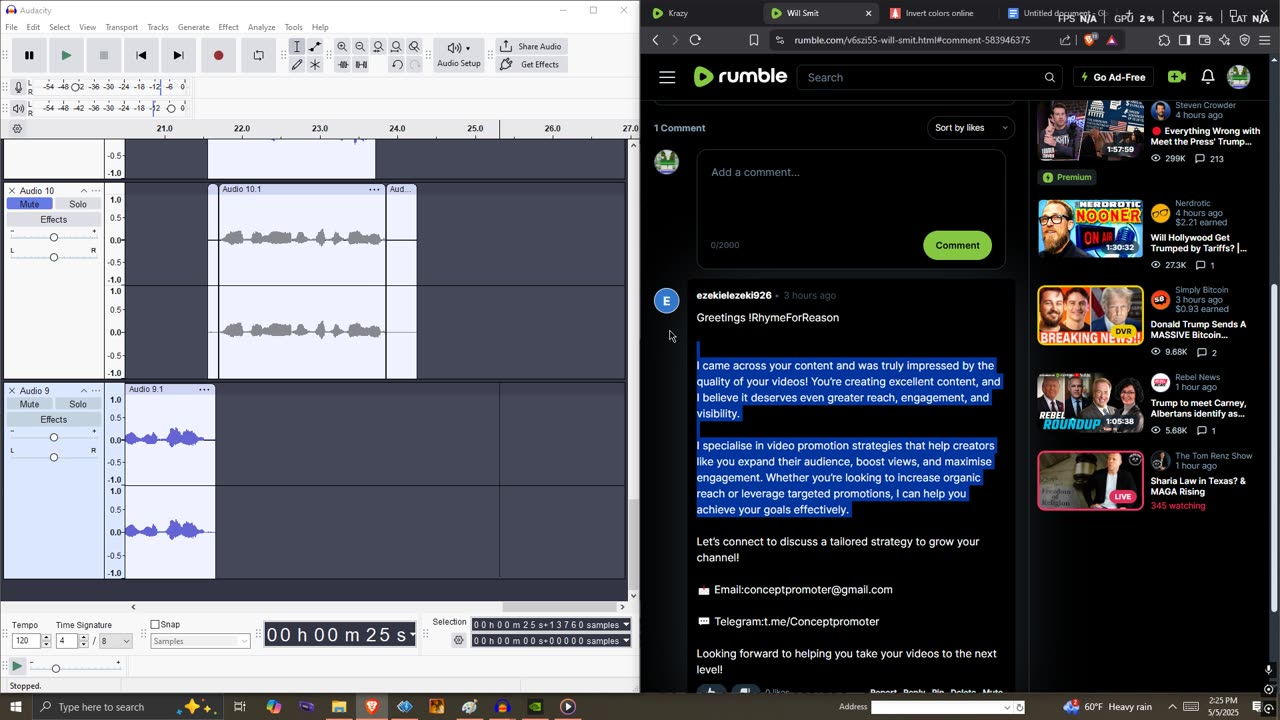This screenshot has height=720, width=1280.
Task: Click the playback speed slider
Action: click(75, 667)
